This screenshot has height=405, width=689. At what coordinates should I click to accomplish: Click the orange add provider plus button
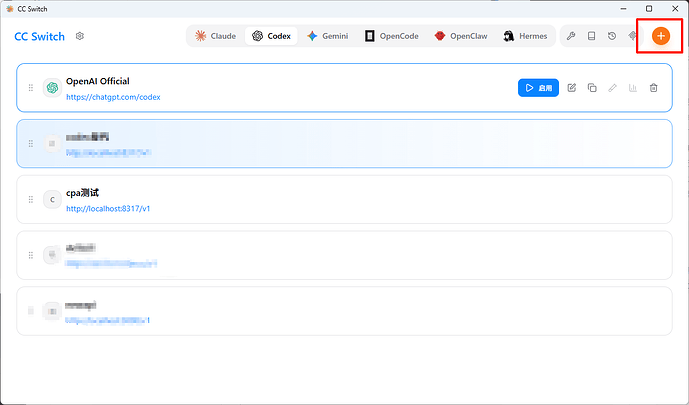coord(660,36)
